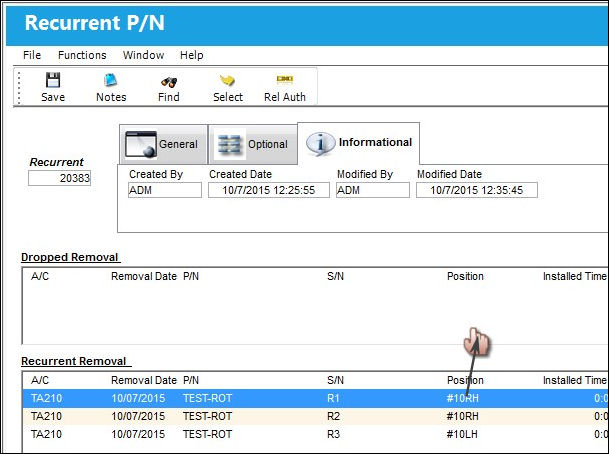Click Position header in Dropped Removal
Image resolution: width=609 pixels, height=454 pixels.
465,276
